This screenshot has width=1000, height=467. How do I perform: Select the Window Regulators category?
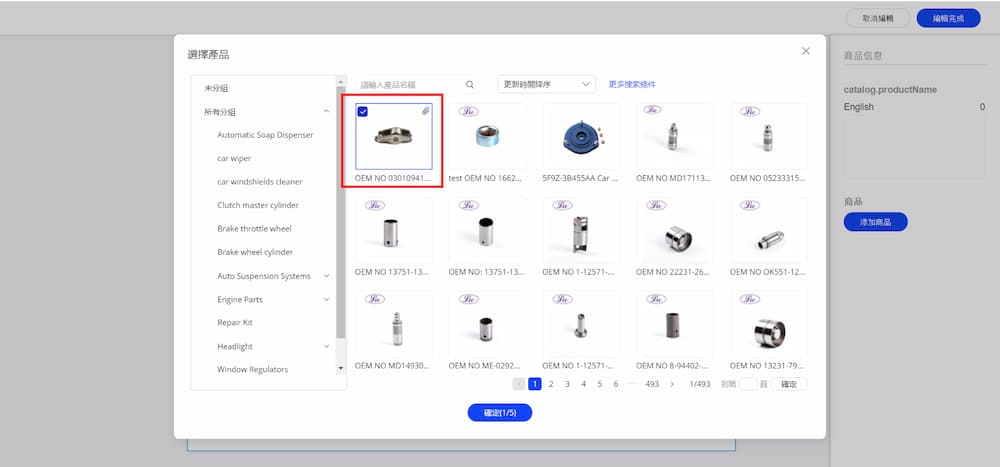pos(253,369)
